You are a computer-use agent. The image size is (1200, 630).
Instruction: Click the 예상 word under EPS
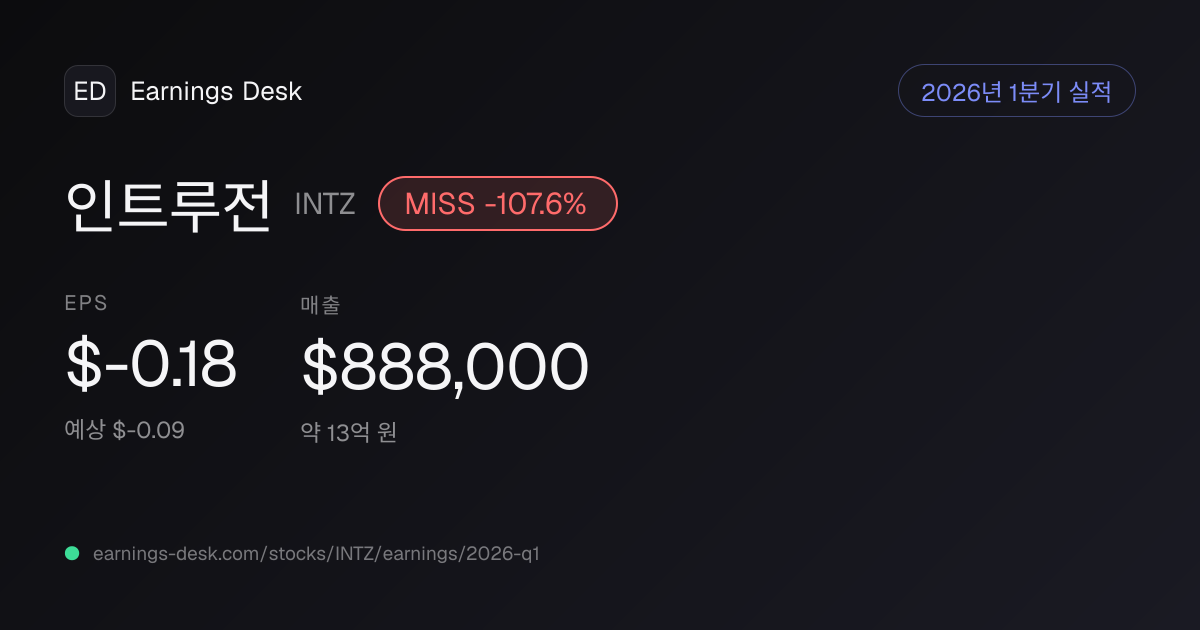tap(85, 430)
